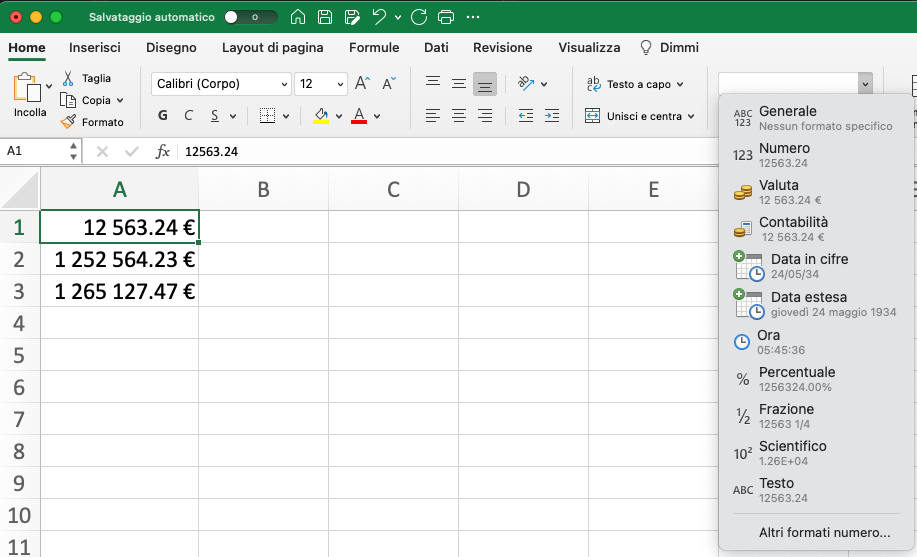This screenshot has height=557, width=917.
Task: Choose the Numero format
Action: [x=816, y=155]
